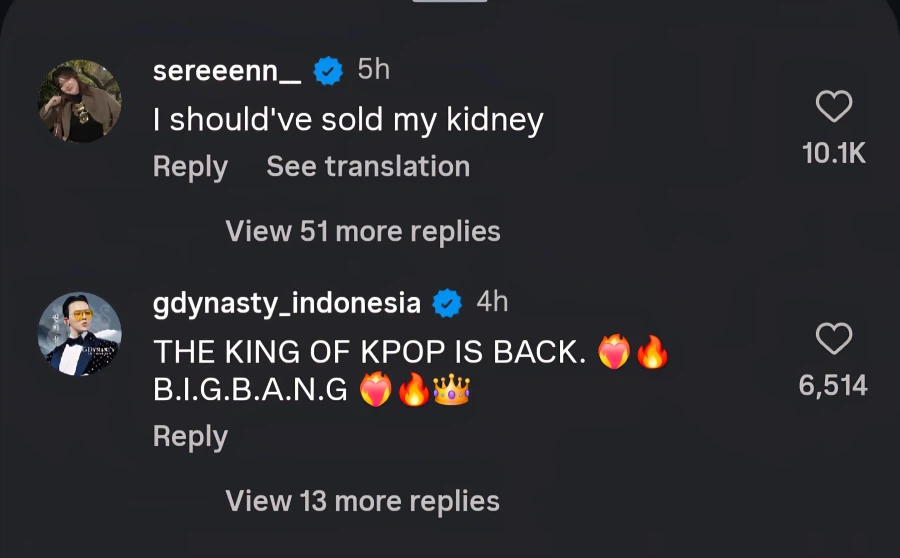Click the 10.1K like count
This screenshot has height=558, width=900.
click(x=834, y=153)
